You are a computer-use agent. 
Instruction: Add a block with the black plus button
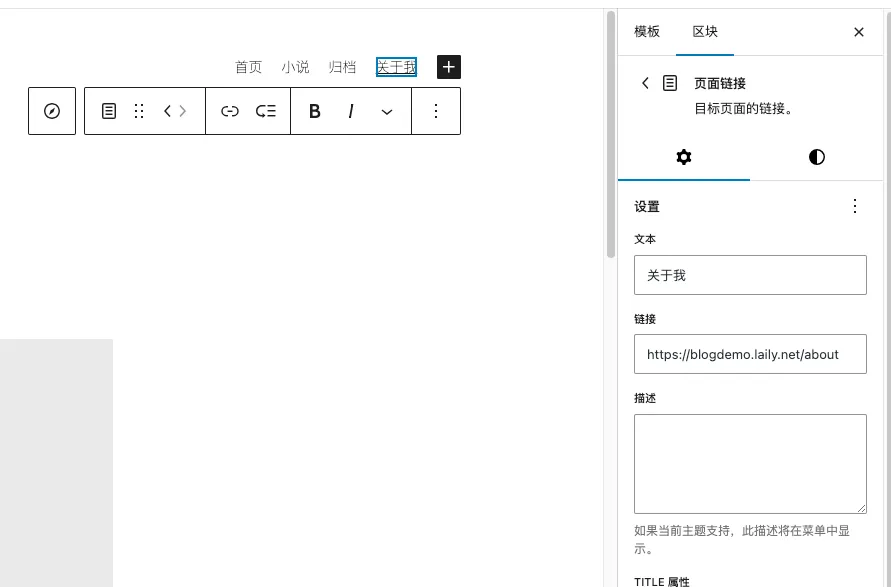click(x=449, y=67)
